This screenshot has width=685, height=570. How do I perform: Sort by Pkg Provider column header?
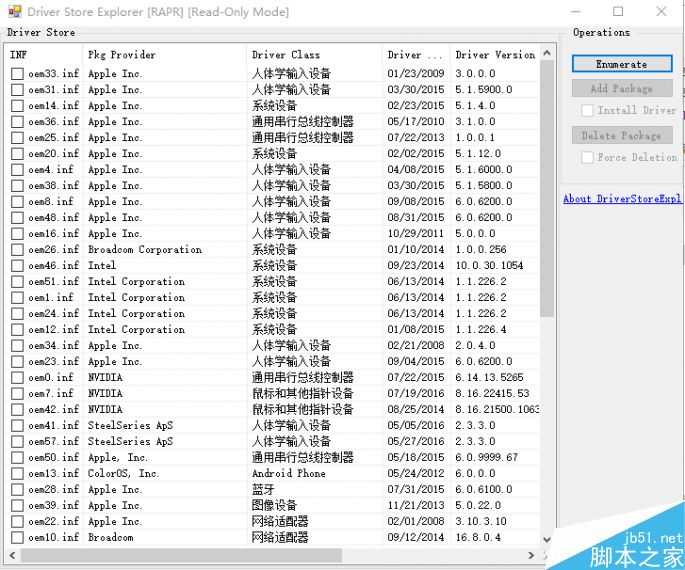160,55
